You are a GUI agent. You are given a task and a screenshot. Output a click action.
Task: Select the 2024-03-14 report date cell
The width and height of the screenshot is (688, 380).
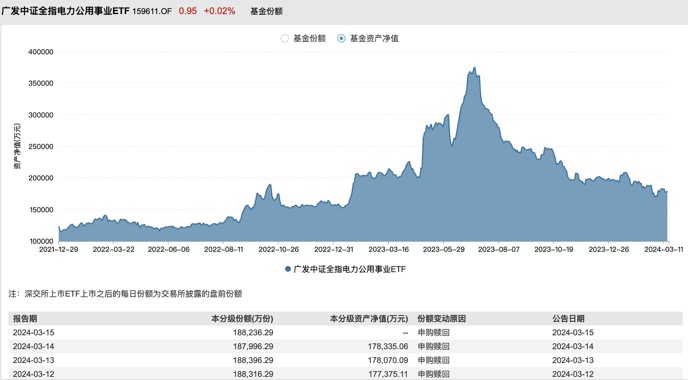33,346
